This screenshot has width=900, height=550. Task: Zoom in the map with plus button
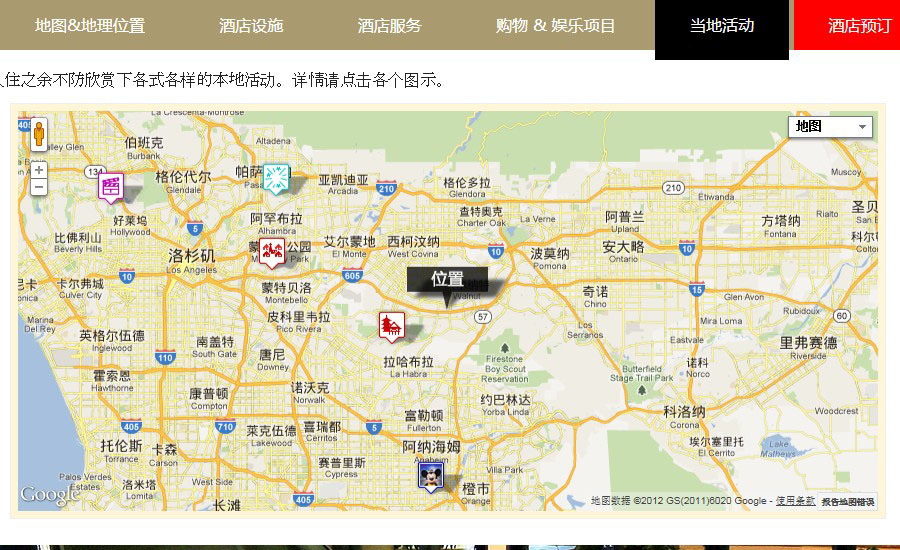click(x=38, y=170)
